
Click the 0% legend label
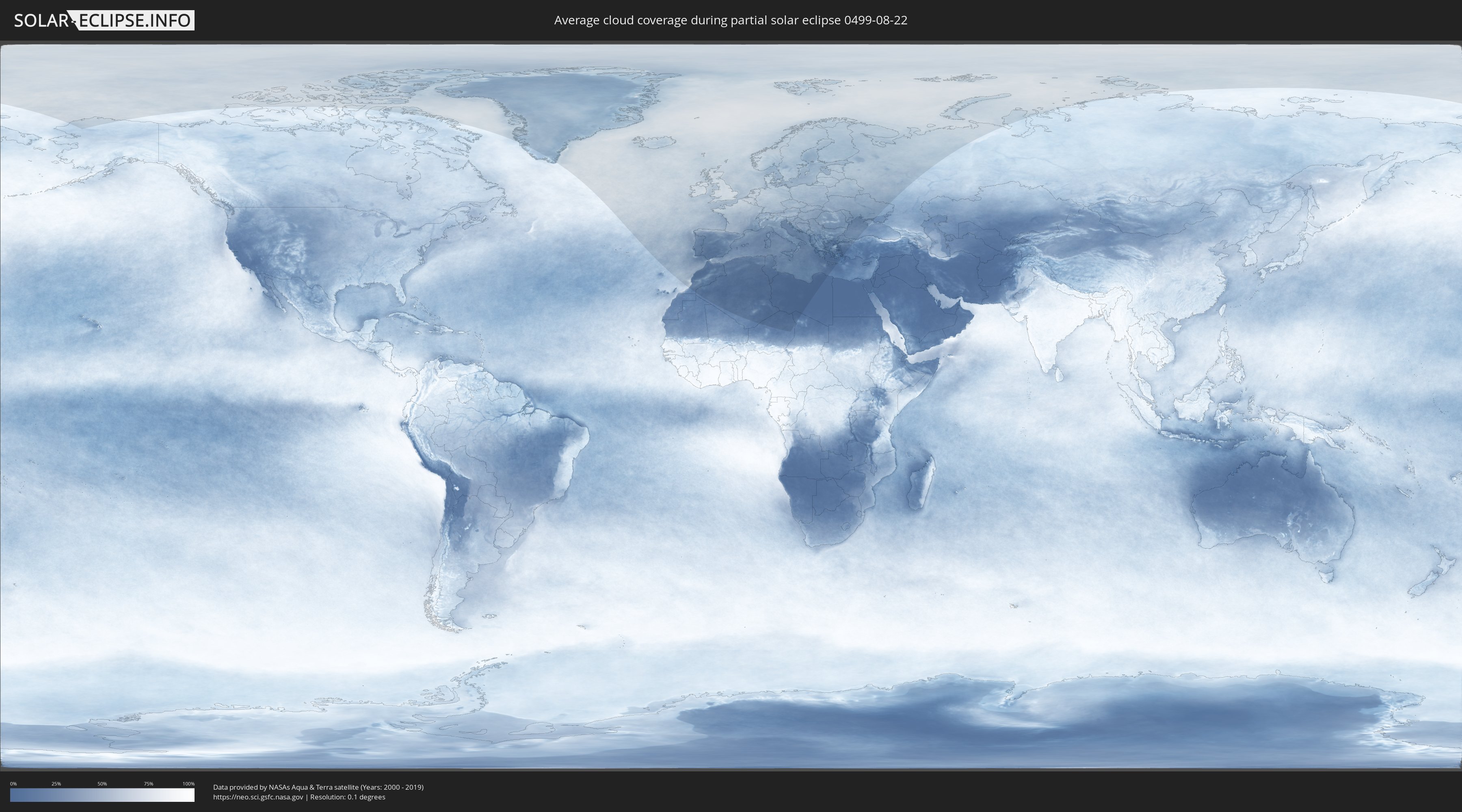coord(14,784)
